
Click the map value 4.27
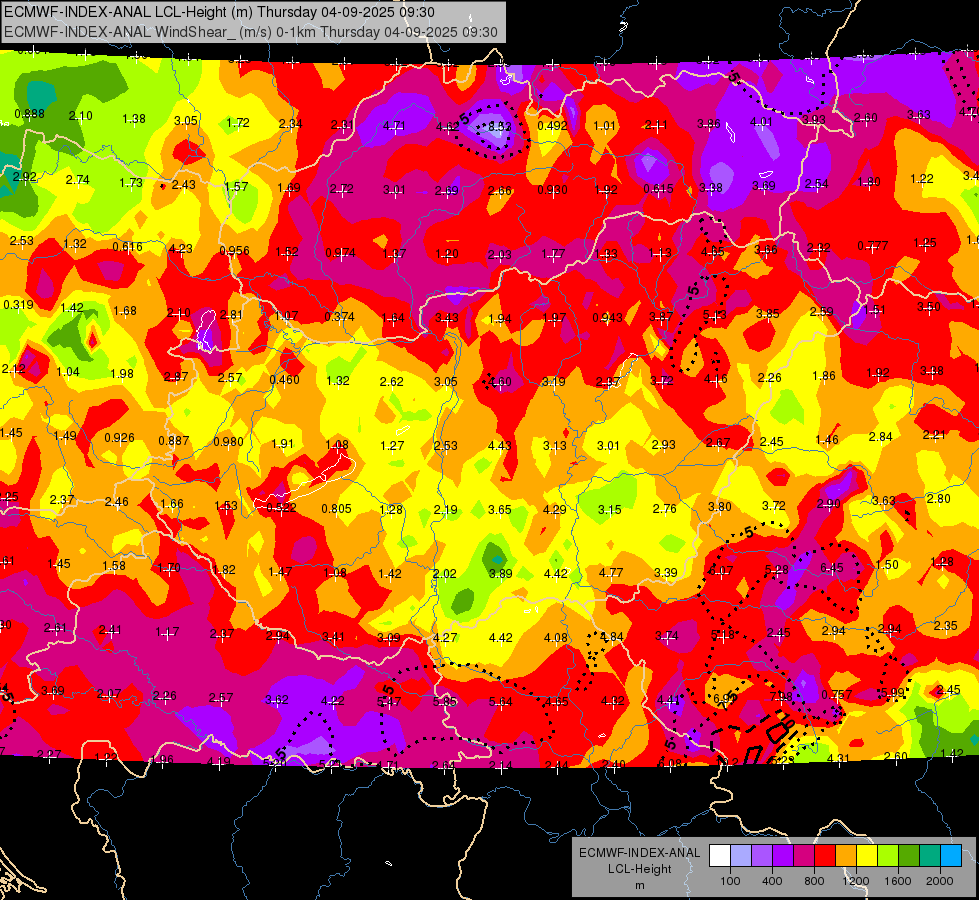445,638
